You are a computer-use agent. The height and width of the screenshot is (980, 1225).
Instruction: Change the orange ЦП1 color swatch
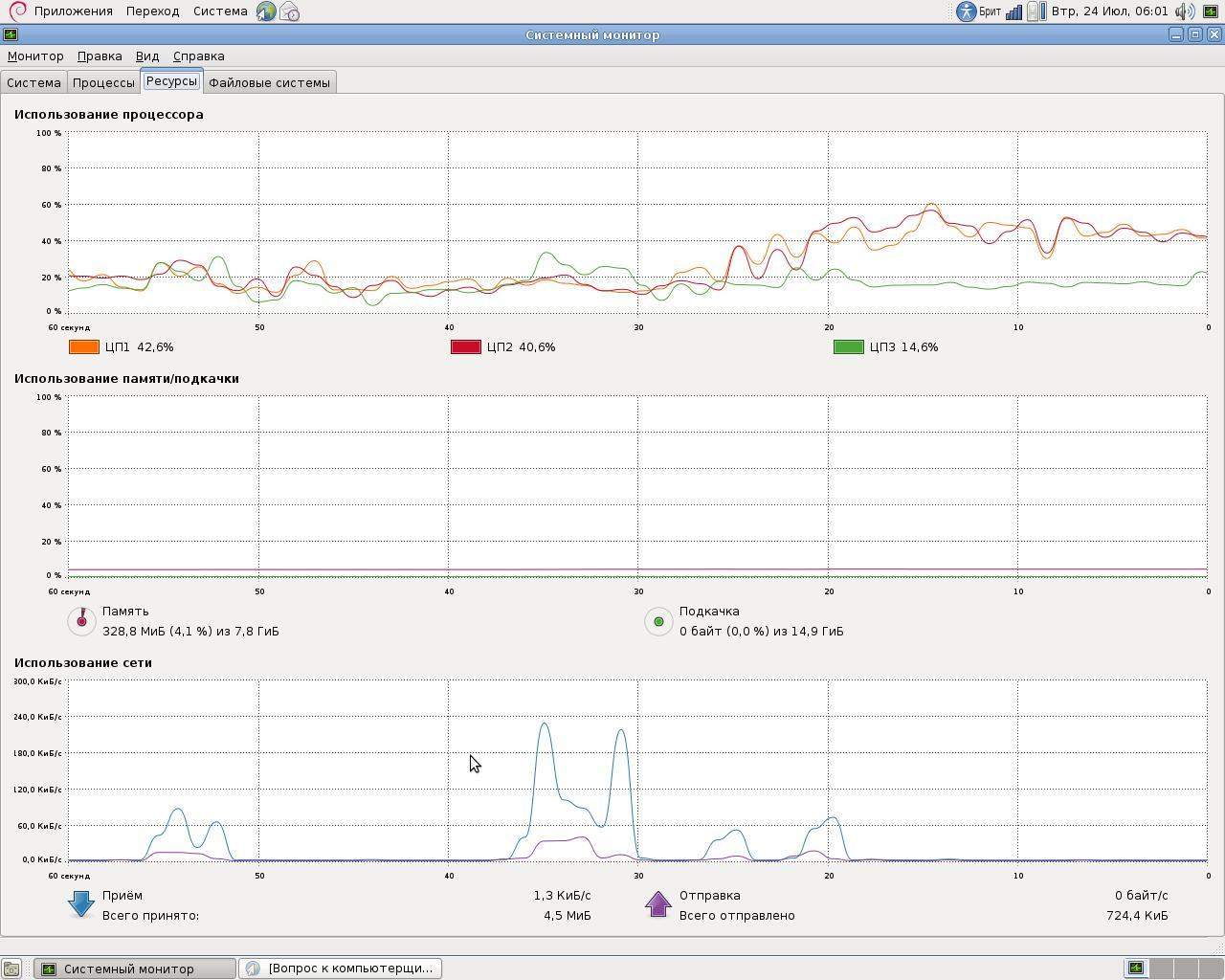pos(84,347)
